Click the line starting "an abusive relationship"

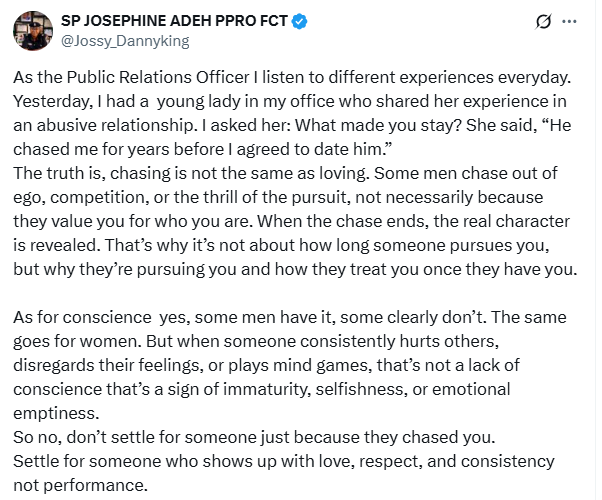(x=292, y=125)
